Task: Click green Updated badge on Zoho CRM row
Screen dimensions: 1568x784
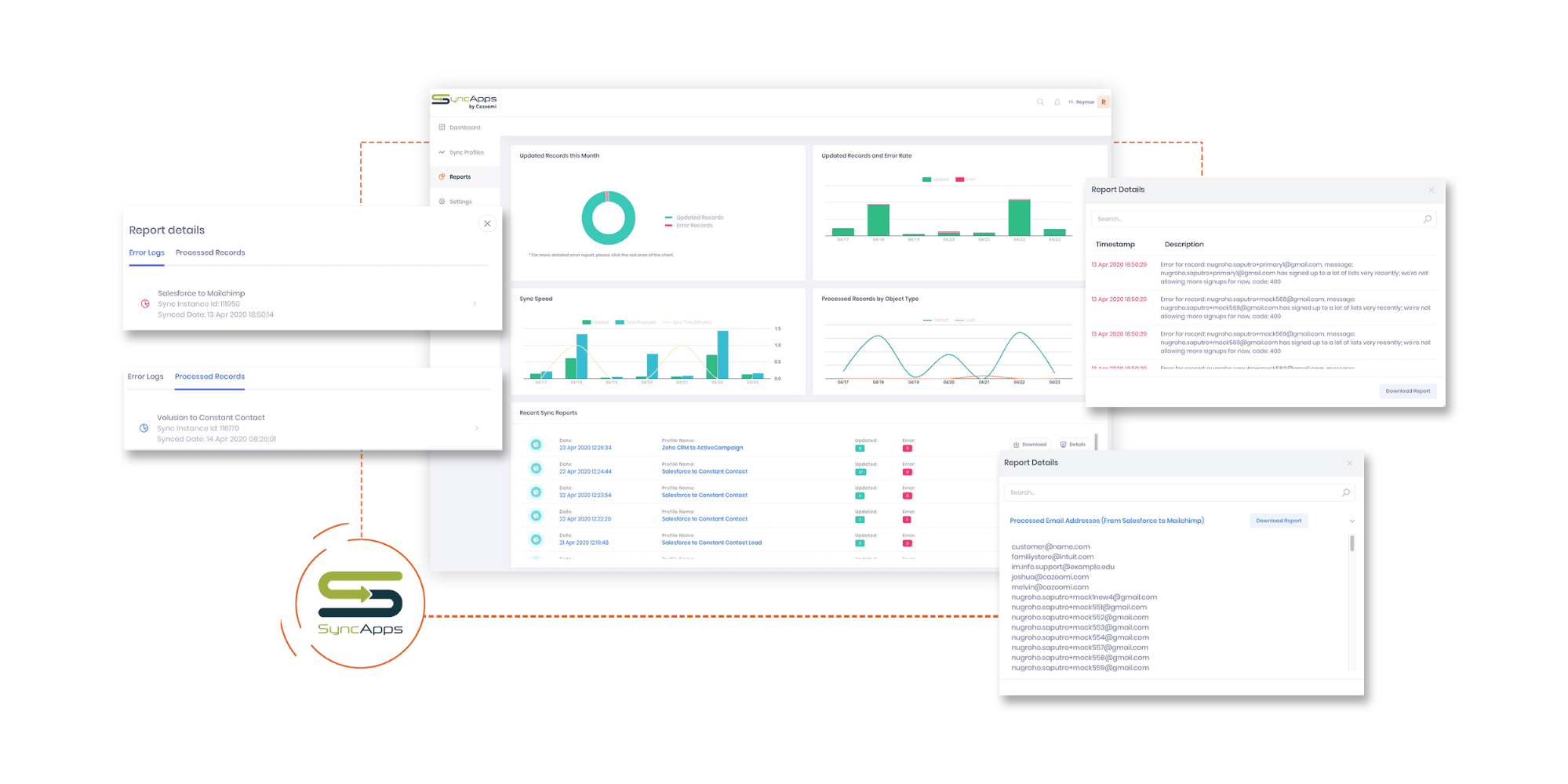Action: click(860, 448)
